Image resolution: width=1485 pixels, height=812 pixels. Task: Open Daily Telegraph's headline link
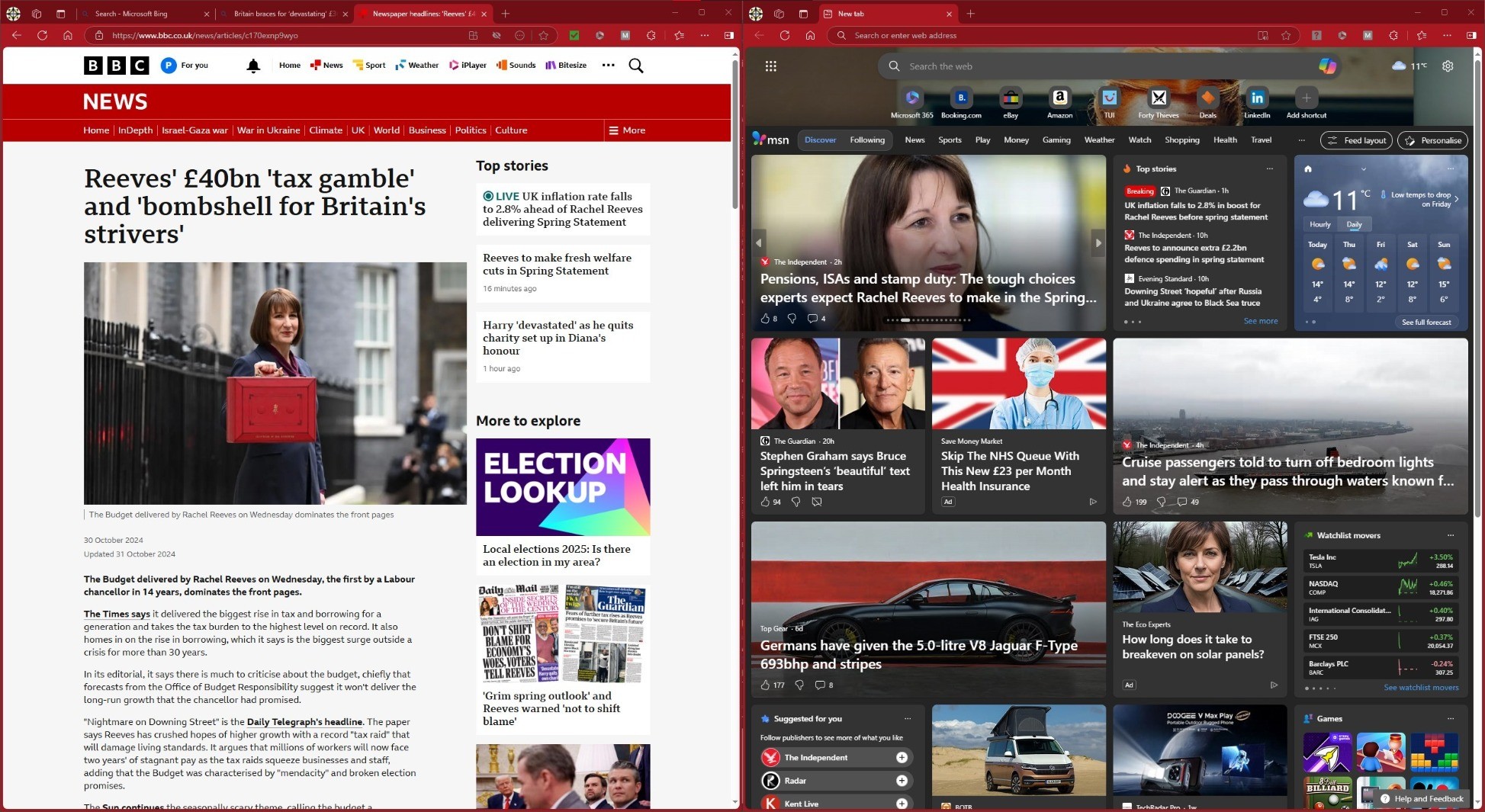pyautogui.click(x=304, y=721)
